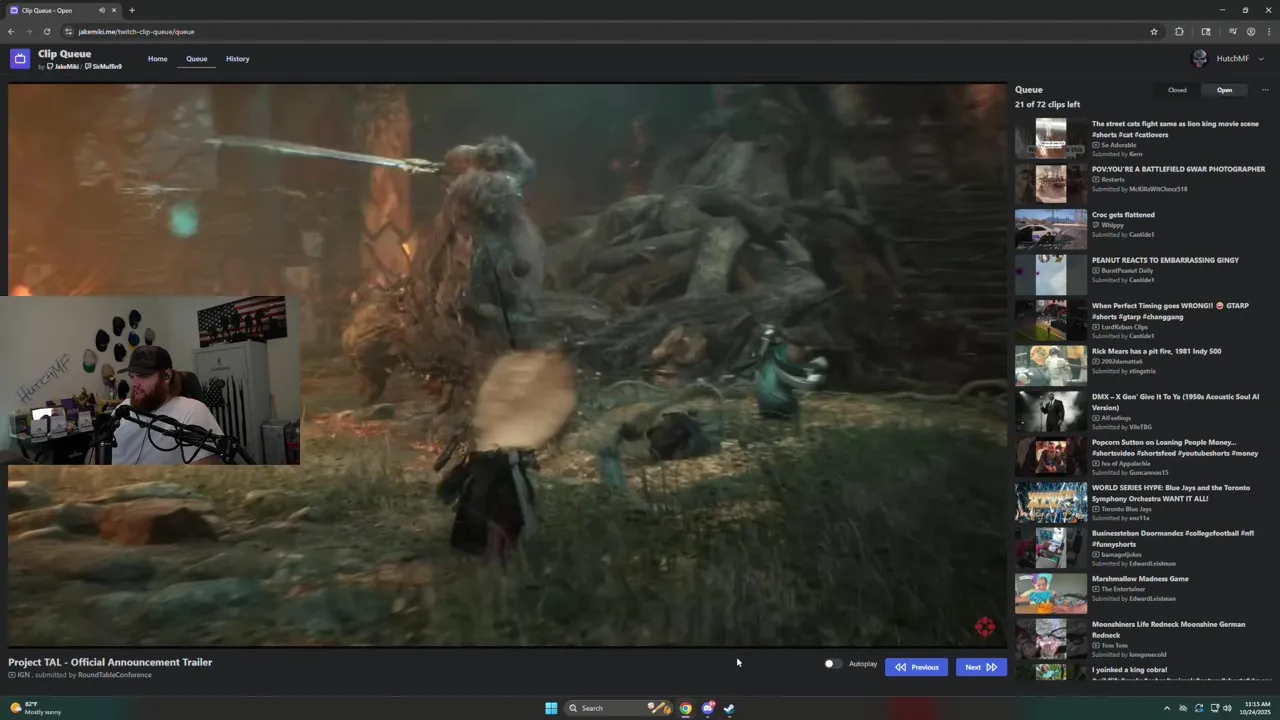Open Chrome from the taskbar
This screenshot has height=720, width=1280.
pos(685,708)
